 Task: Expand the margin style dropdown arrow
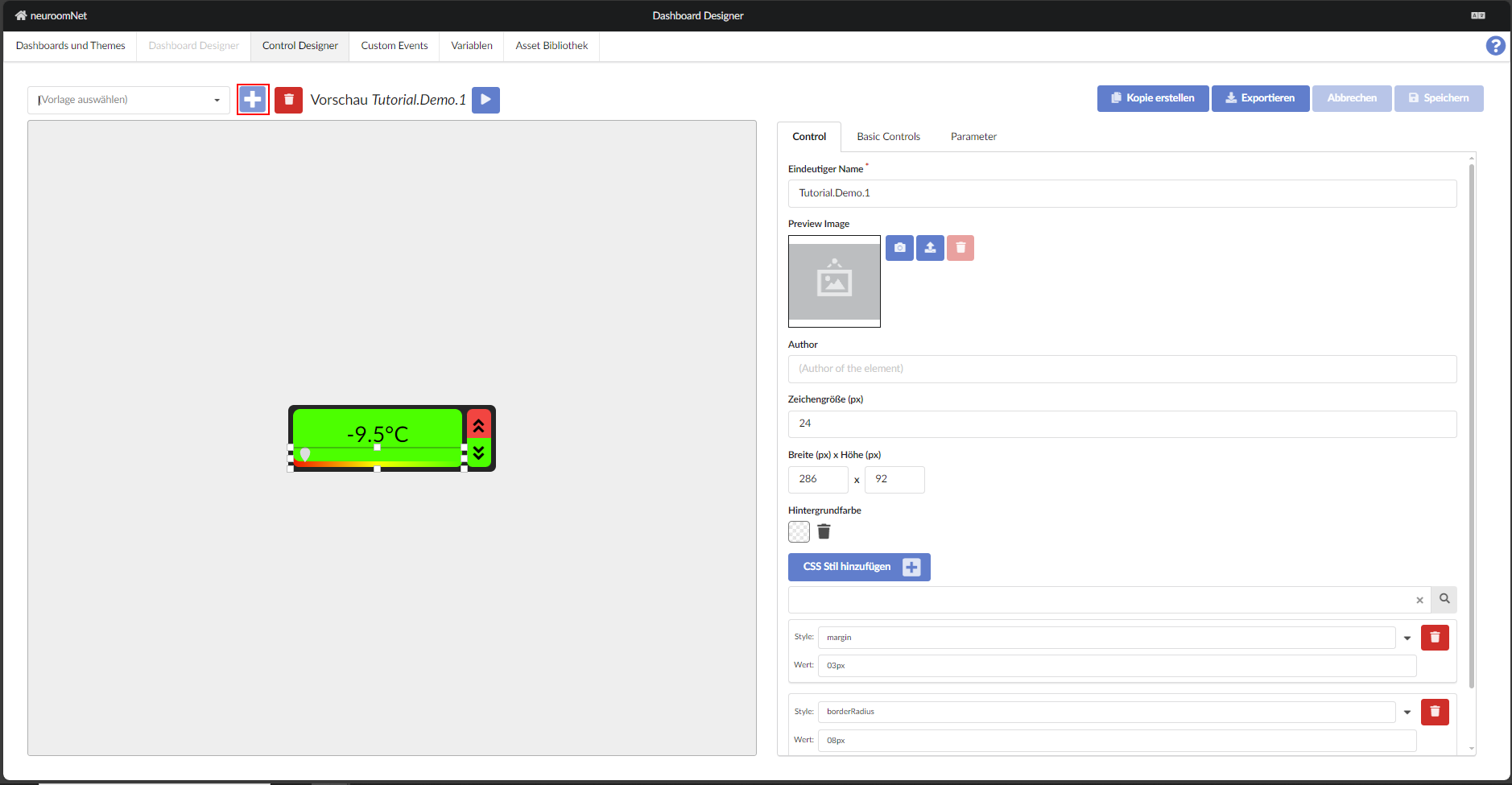click(1407, 638)
